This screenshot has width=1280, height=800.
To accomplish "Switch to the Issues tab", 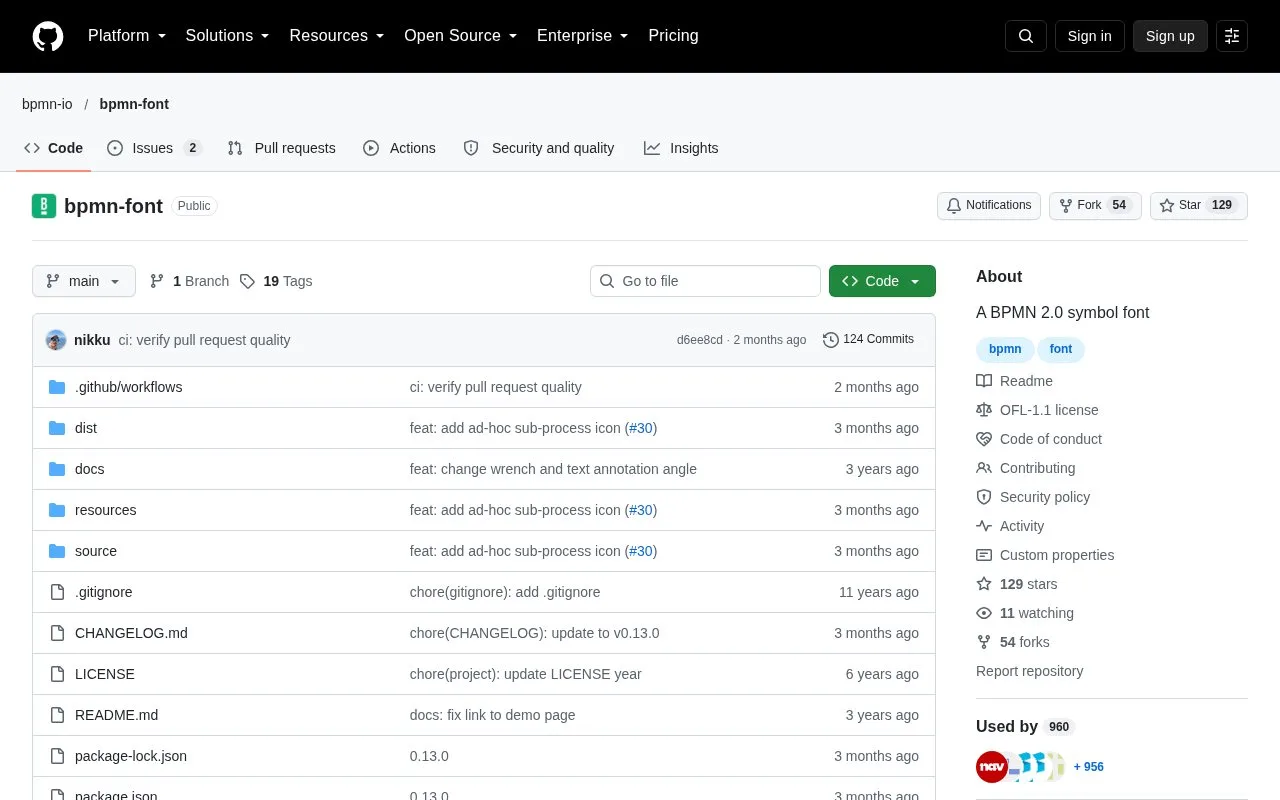I will pyautogui.click(x=154, y=148).
